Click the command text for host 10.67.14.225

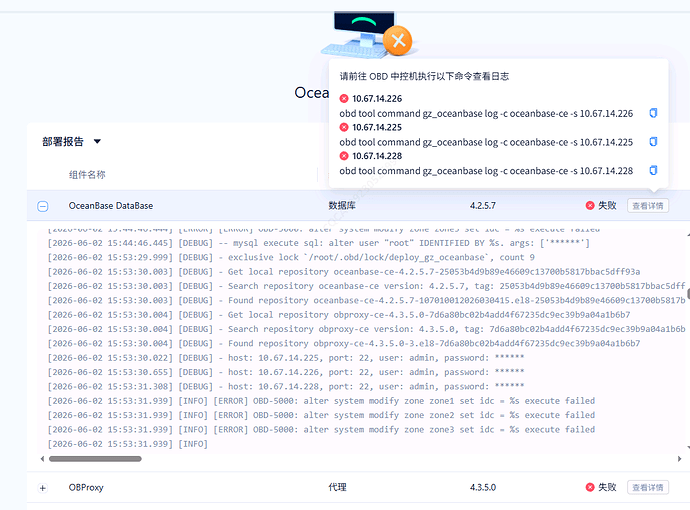point(486,142)
